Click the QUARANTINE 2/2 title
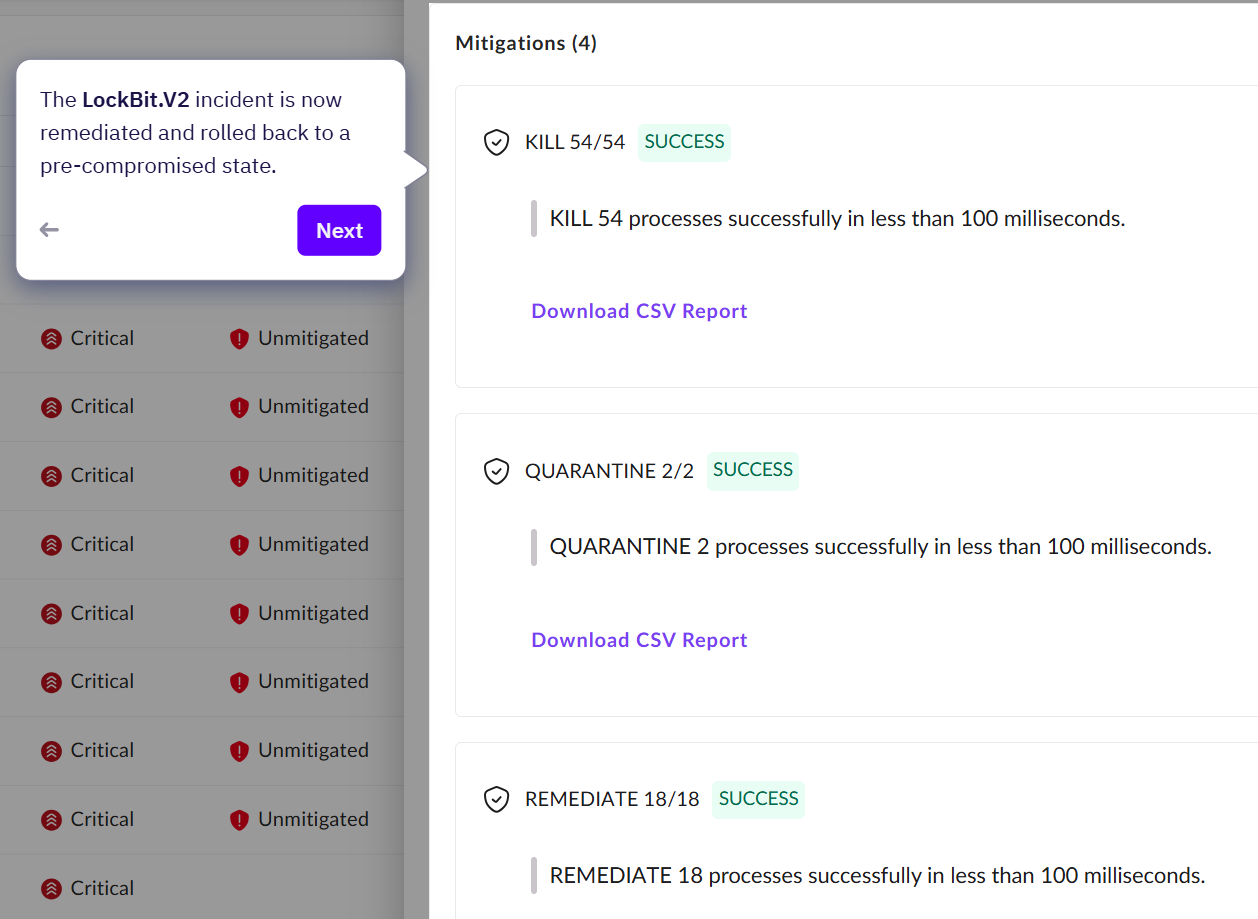 (x=609, y=471)
